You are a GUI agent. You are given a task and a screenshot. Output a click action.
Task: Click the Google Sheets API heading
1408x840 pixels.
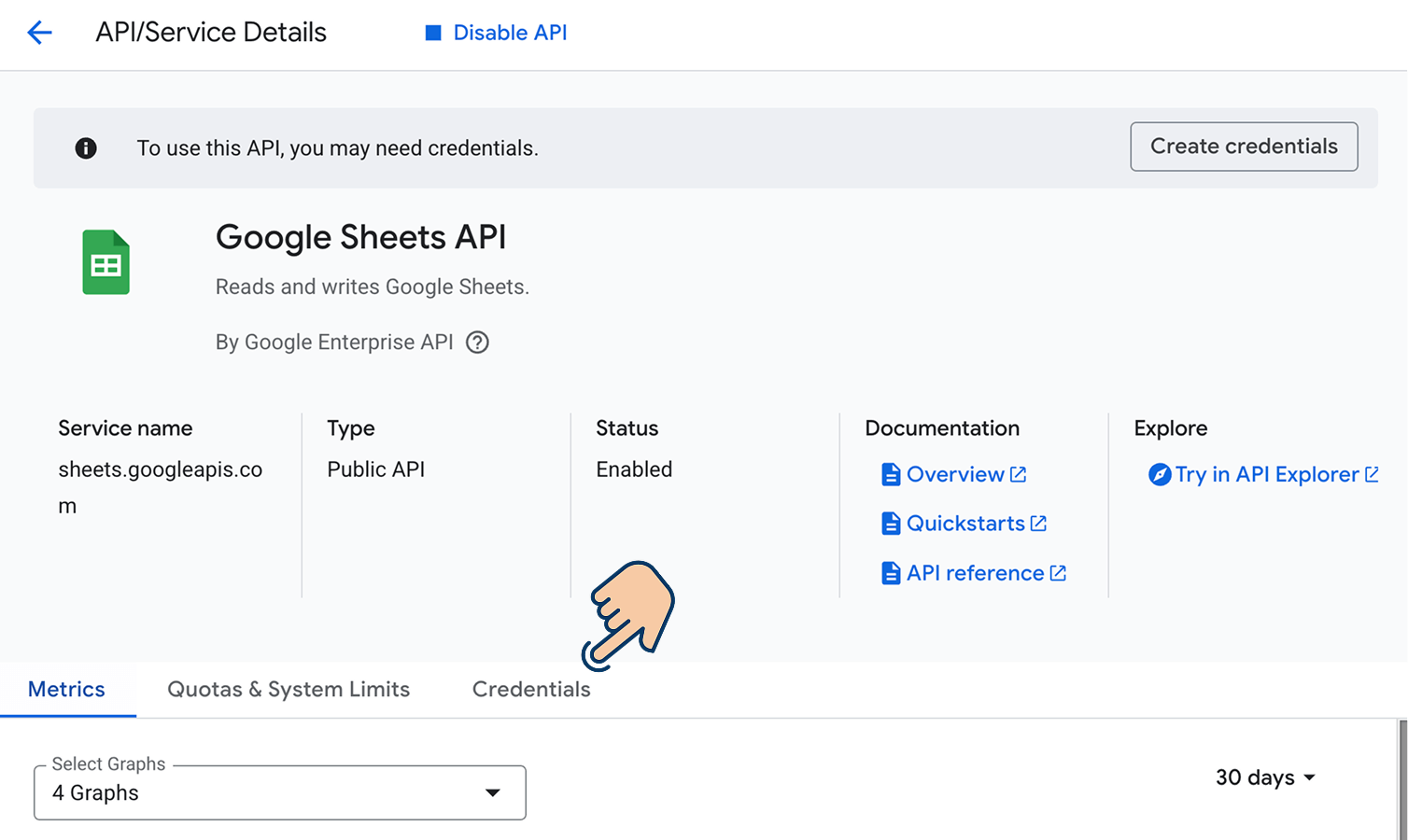pos(360,238)
